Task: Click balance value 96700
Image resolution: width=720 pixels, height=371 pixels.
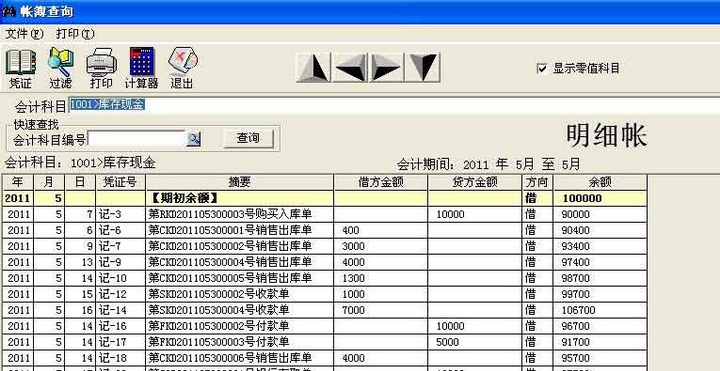Action: pyautogui.click(x=576, y=327)
